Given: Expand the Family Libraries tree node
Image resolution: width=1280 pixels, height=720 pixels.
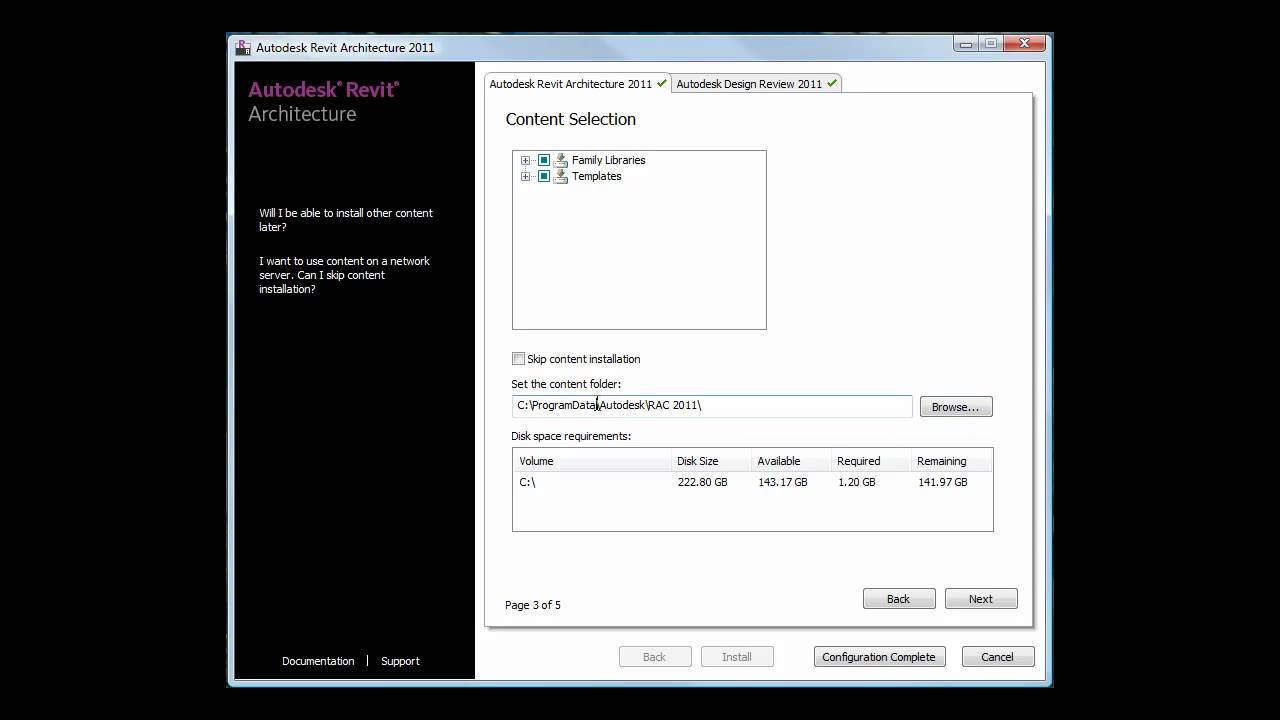Looking at the screenshot, I should pos(525,160).
